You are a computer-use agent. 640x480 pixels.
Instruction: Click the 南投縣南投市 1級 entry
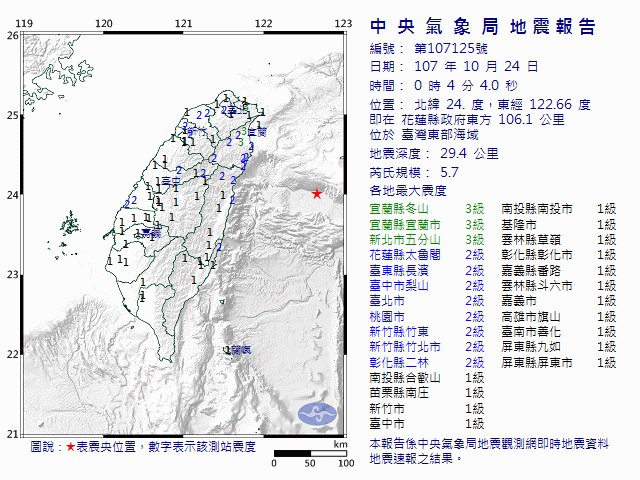558,209
